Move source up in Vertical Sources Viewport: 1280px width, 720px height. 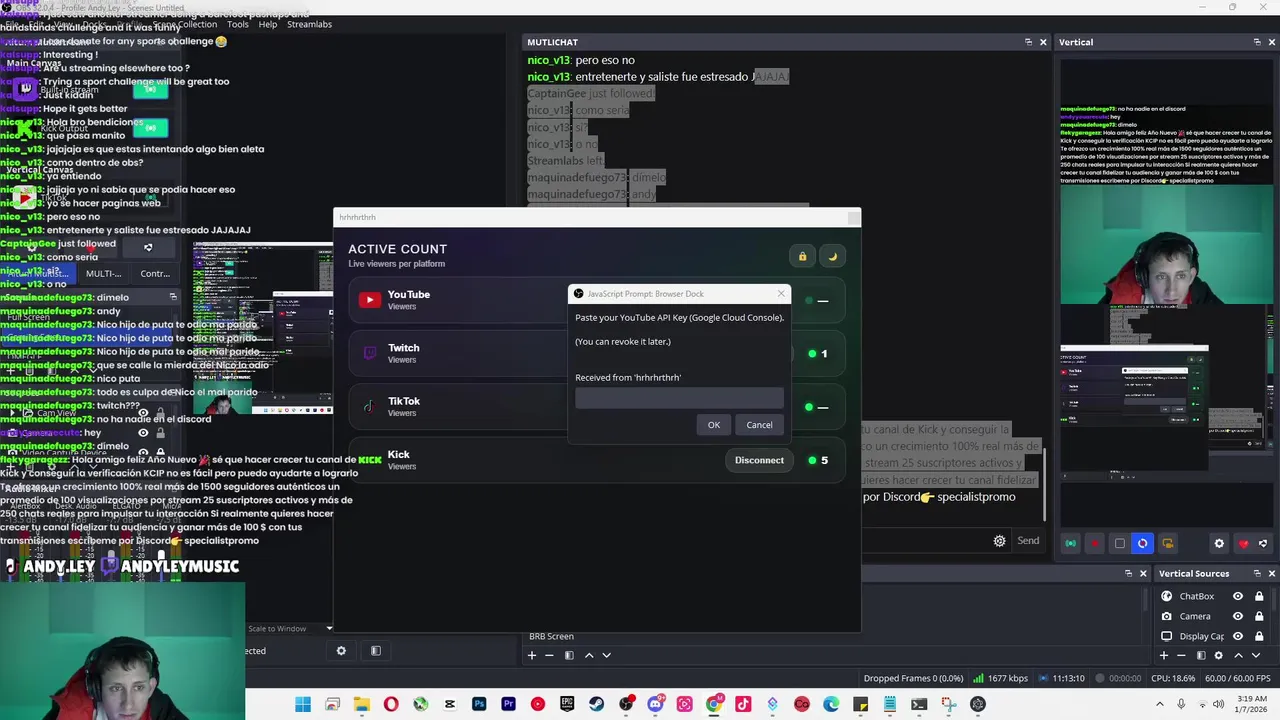point(1238,655)
